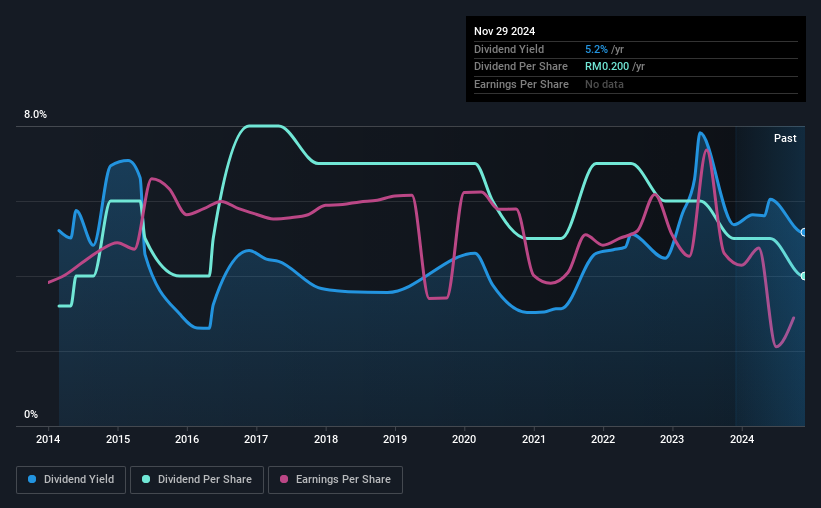Click the 2014 x-axis label
The image size is (821, 508).
click(48, 439)
